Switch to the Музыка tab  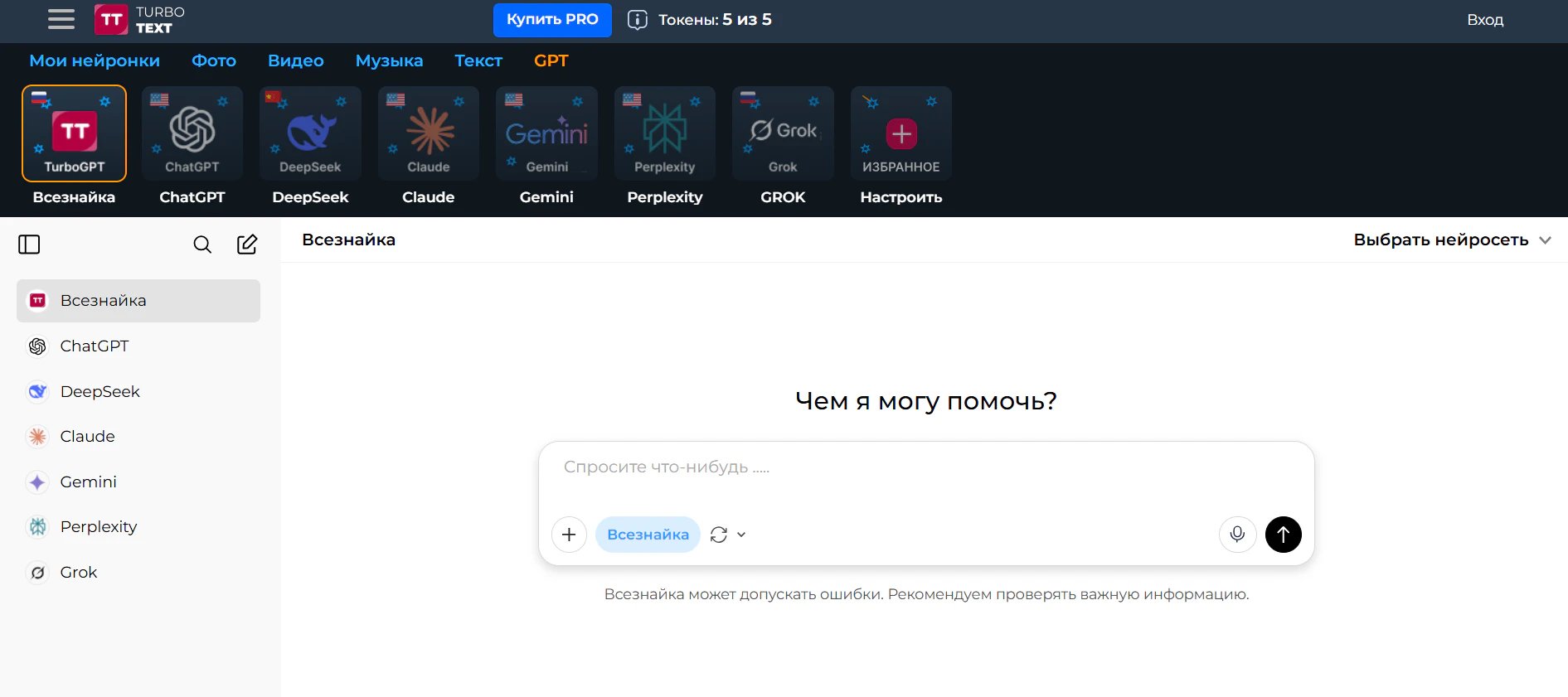click(389, 61)
